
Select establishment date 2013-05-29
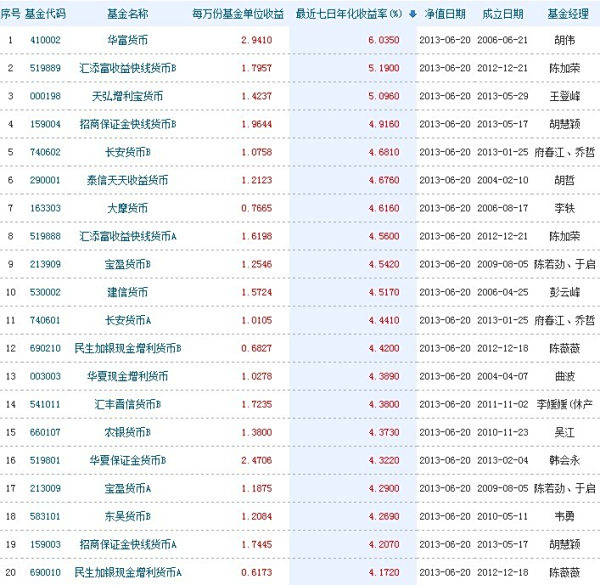click(502, 96)
